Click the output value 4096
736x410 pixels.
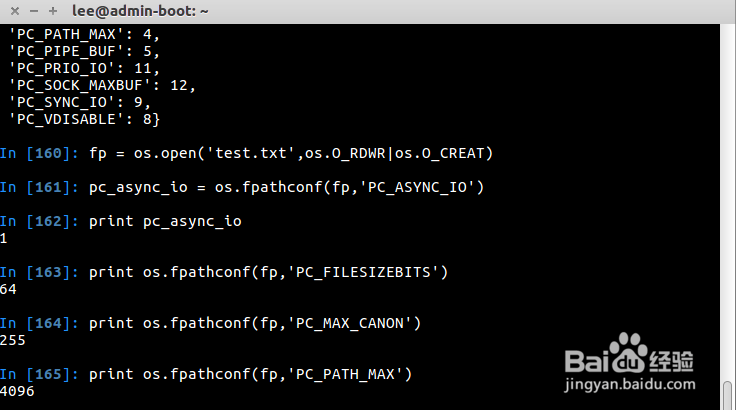pyautogui.click(x=18, y=390)
